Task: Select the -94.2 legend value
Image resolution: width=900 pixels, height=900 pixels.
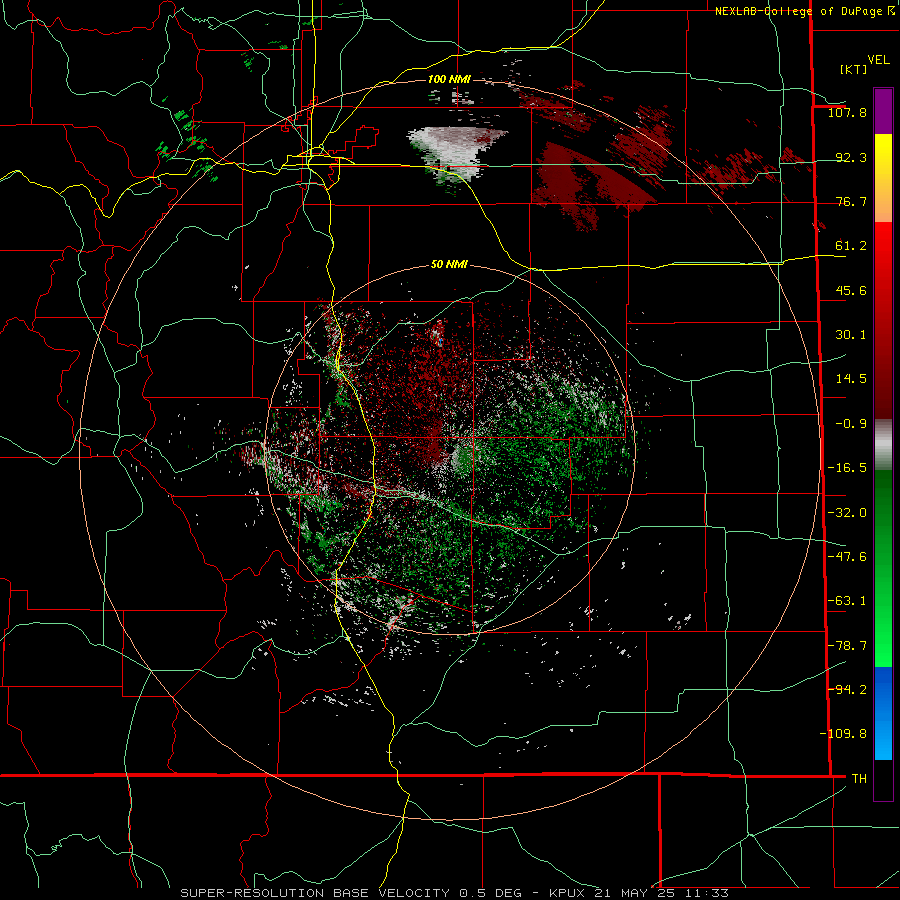Action: pos(847,689)
